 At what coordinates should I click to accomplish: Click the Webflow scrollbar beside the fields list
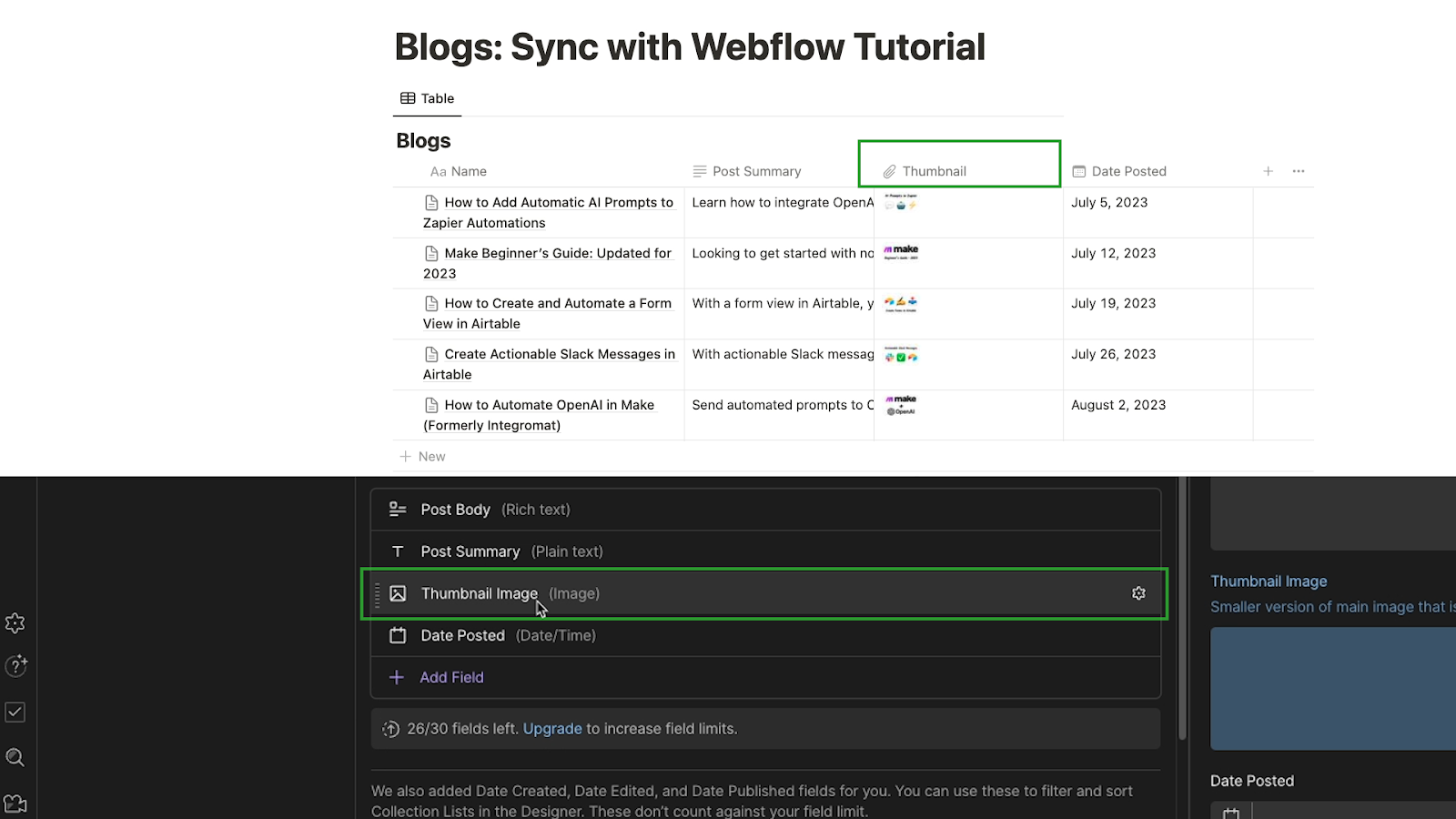tap(1182, 608)
